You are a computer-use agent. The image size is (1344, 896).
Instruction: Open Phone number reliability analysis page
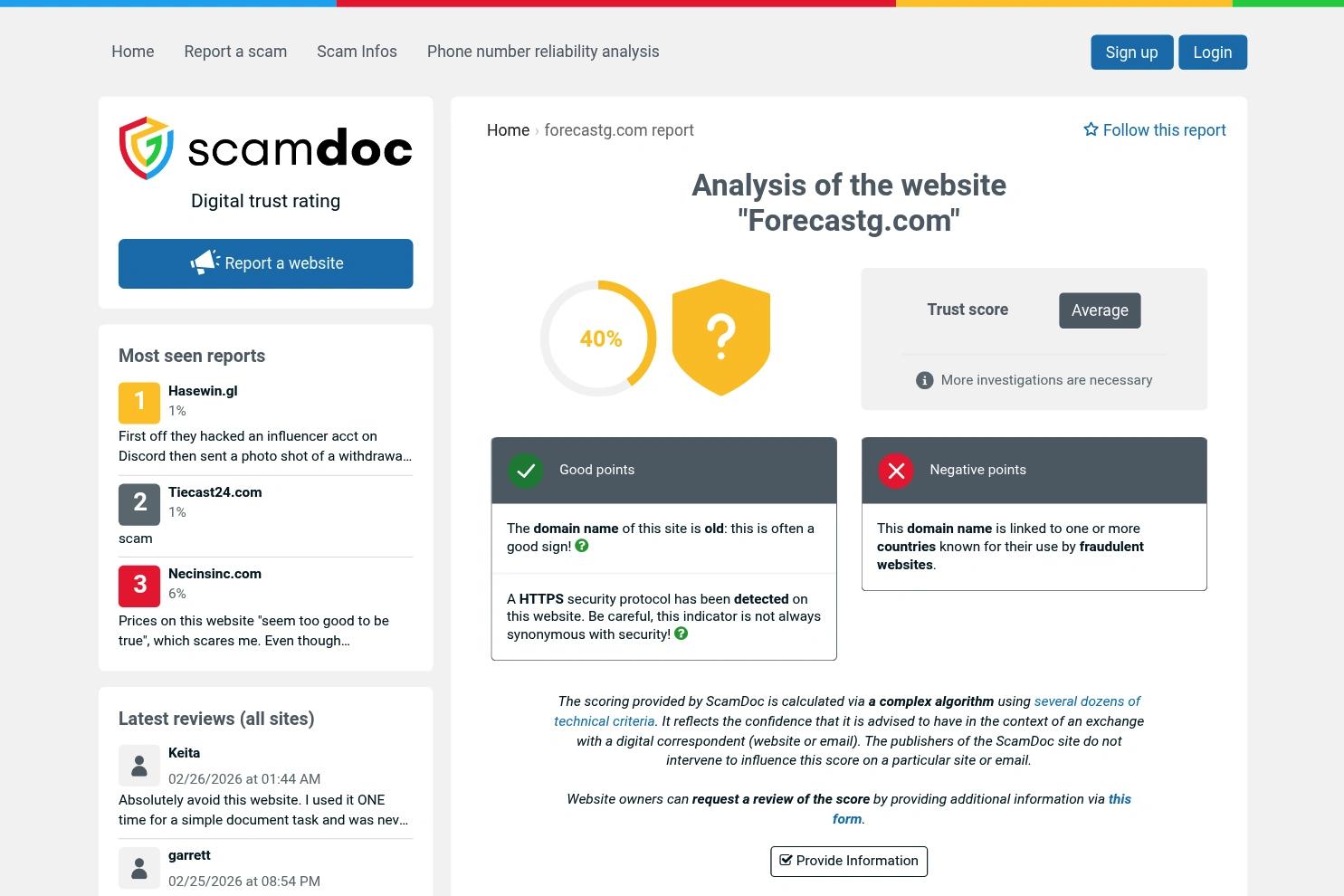tap(543, 52)
